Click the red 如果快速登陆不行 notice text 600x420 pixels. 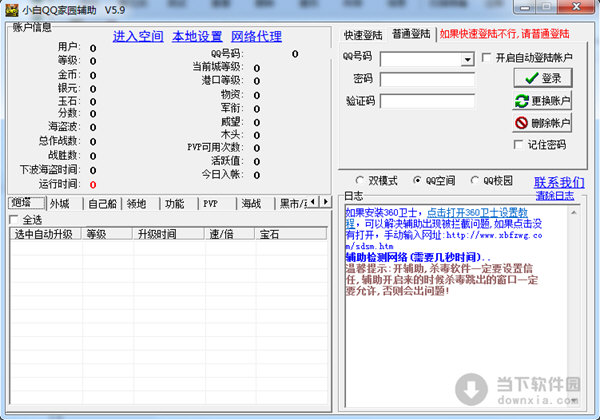point(504,34)
